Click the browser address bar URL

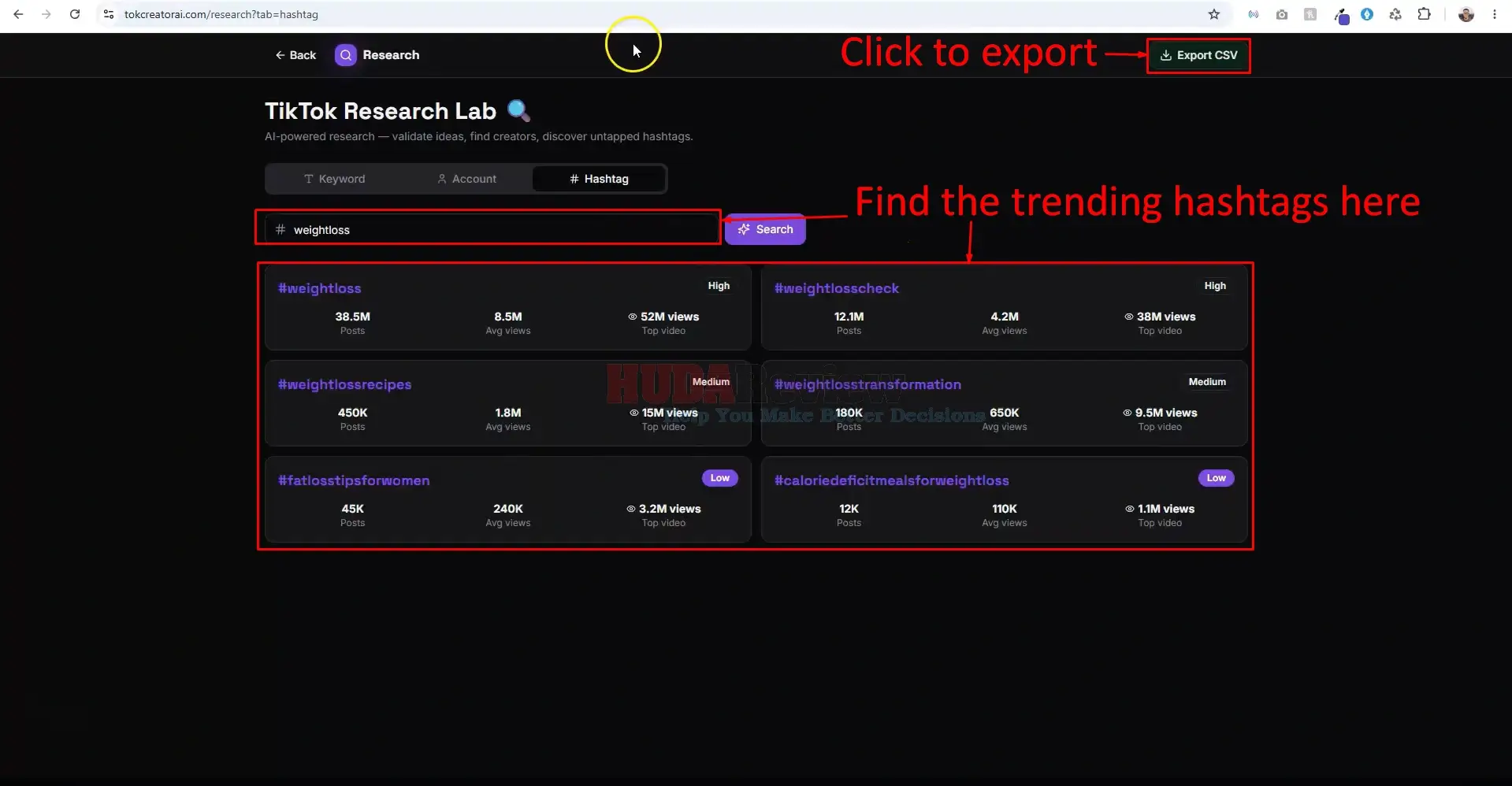[x=221, y=14]
